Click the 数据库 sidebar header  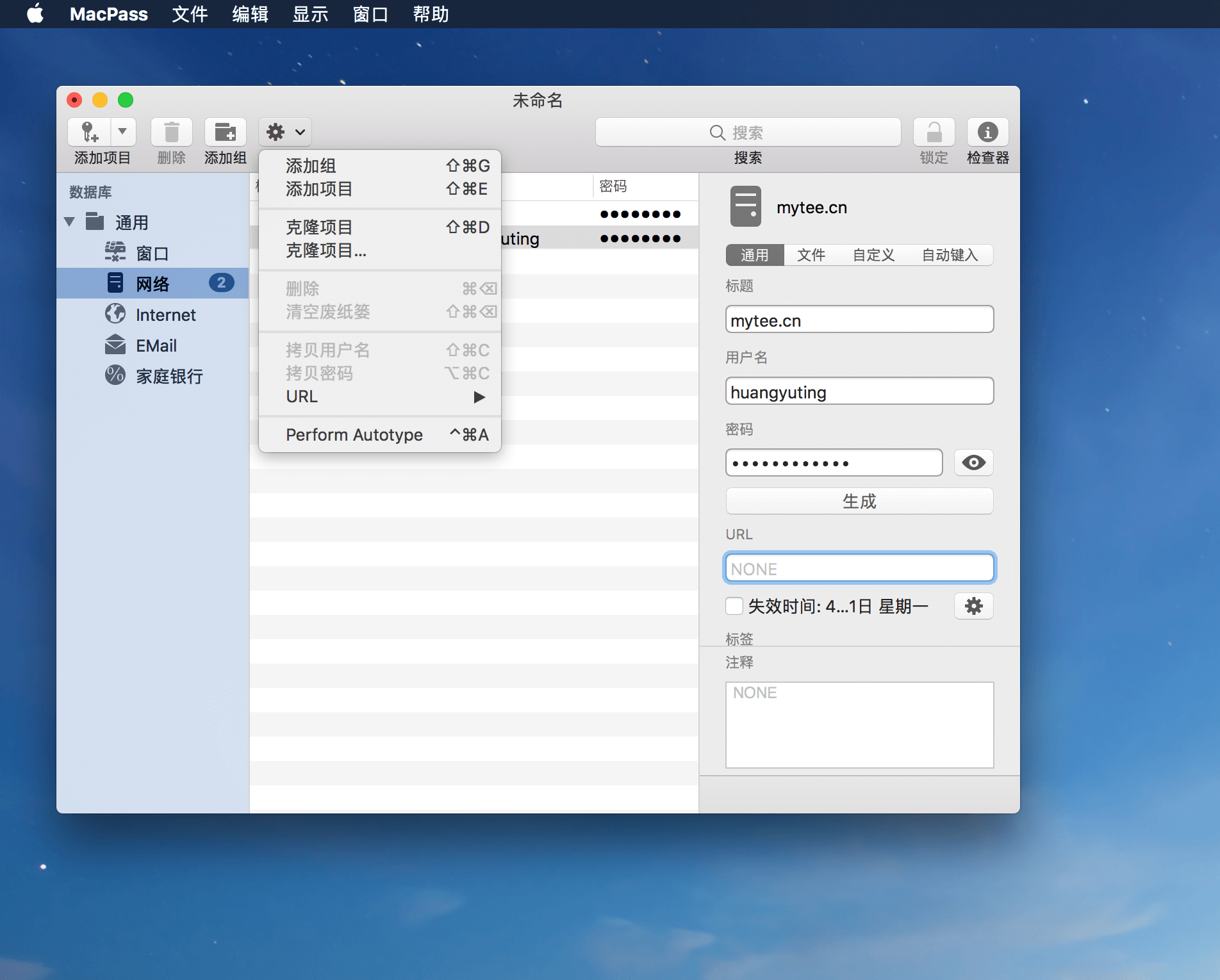(90, 192)
